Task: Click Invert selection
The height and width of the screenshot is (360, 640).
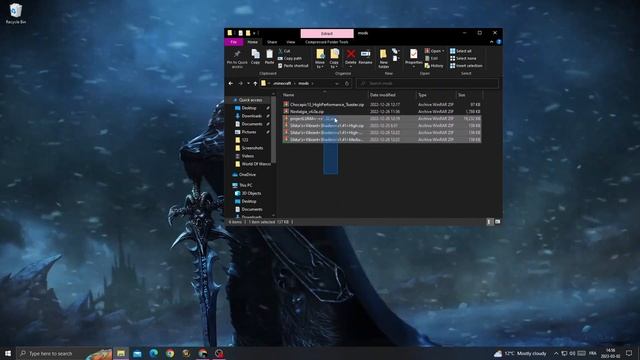Action: pos(466,66)
